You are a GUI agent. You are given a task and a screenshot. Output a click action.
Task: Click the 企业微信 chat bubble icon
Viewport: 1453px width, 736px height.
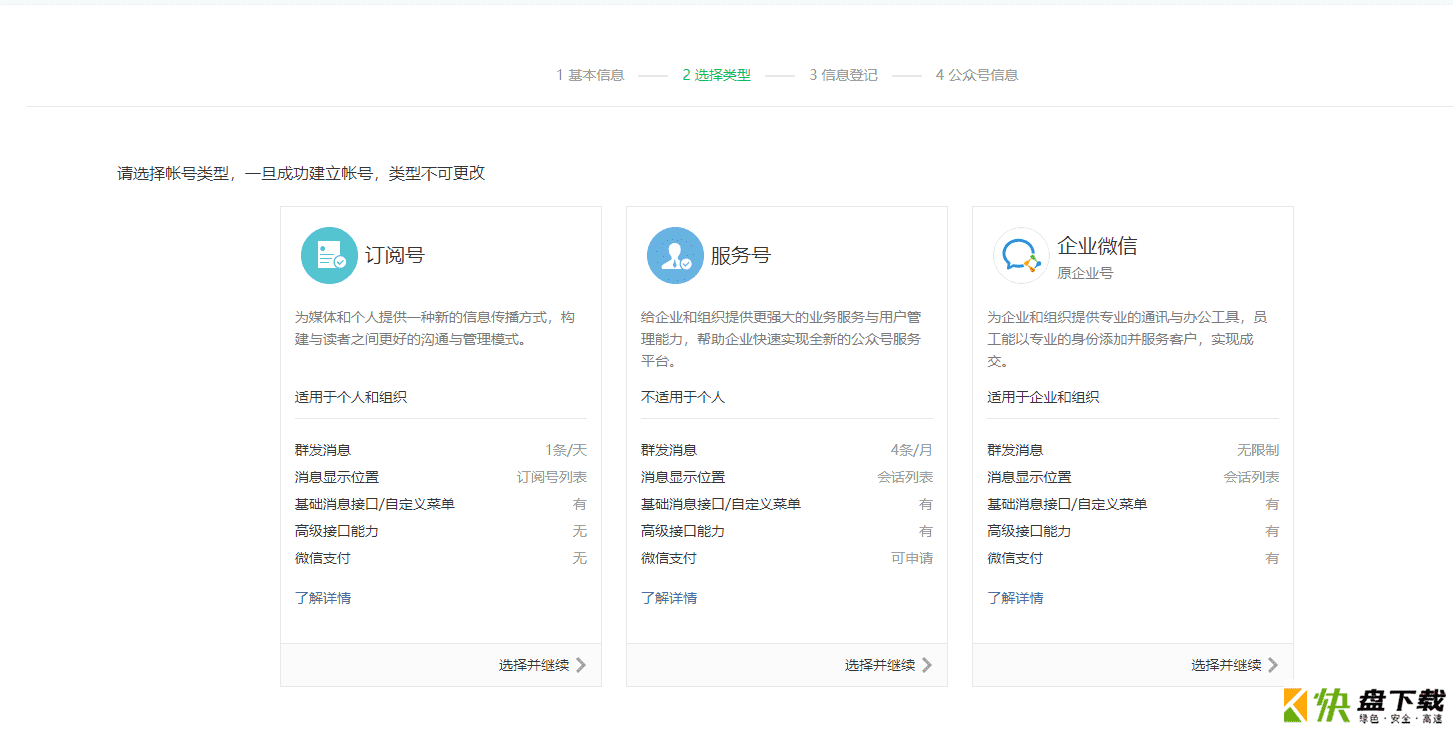click(x=1021, y=255)
